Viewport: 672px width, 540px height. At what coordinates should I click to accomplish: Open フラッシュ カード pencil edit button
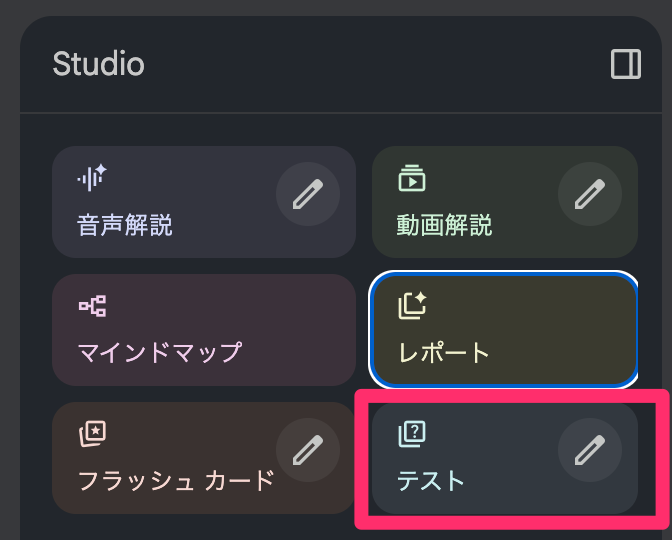point(307,450)
